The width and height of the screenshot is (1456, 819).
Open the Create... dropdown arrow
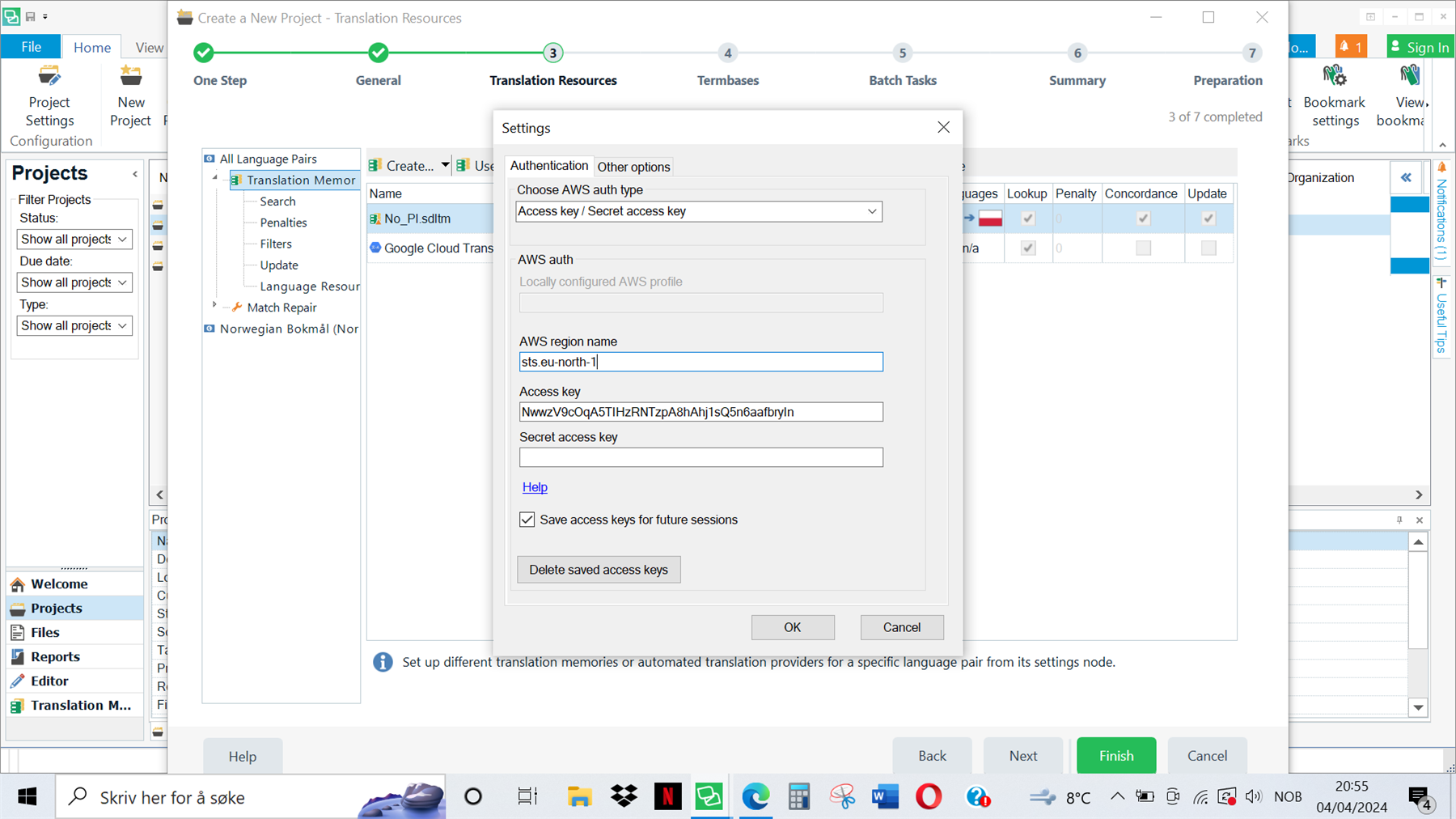click(445, 165)
